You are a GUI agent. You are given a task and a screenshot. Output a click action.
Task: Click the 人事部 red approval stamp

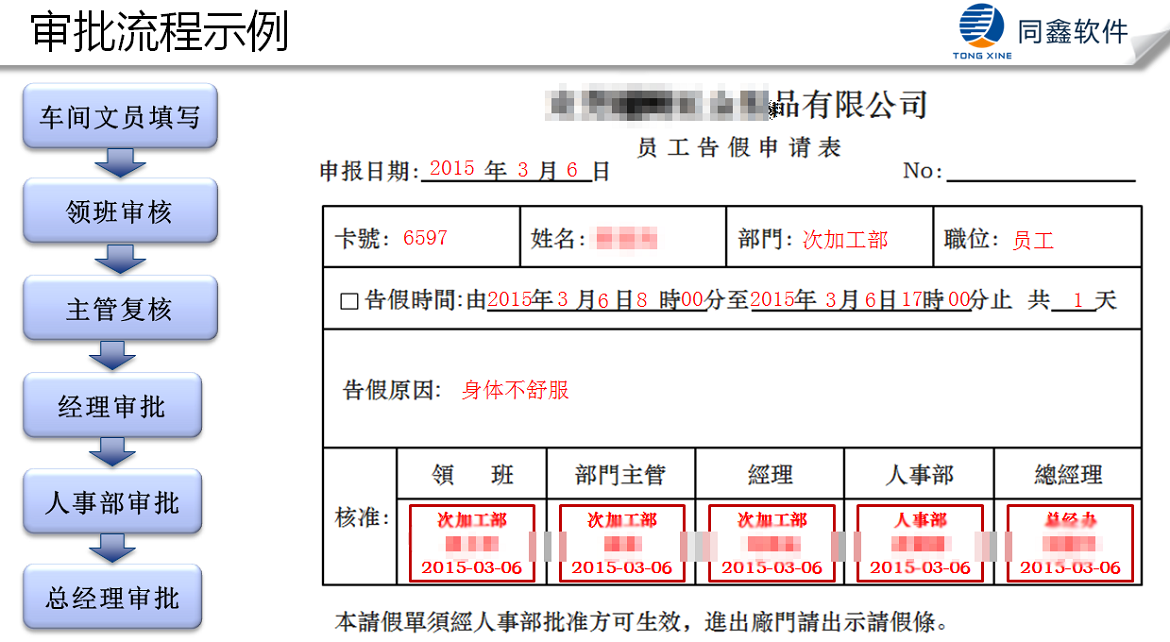click(919, 543)
